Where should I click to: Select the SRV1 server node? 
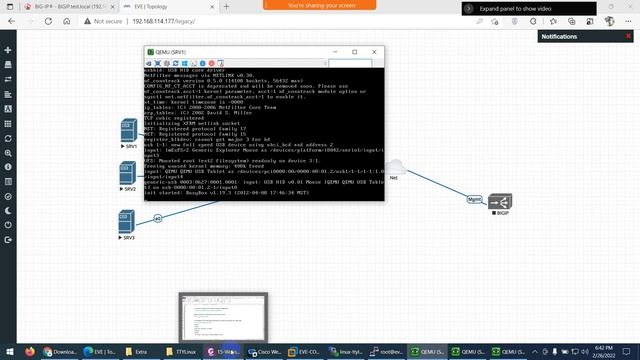pyautogui.click(x=129, y=130)
